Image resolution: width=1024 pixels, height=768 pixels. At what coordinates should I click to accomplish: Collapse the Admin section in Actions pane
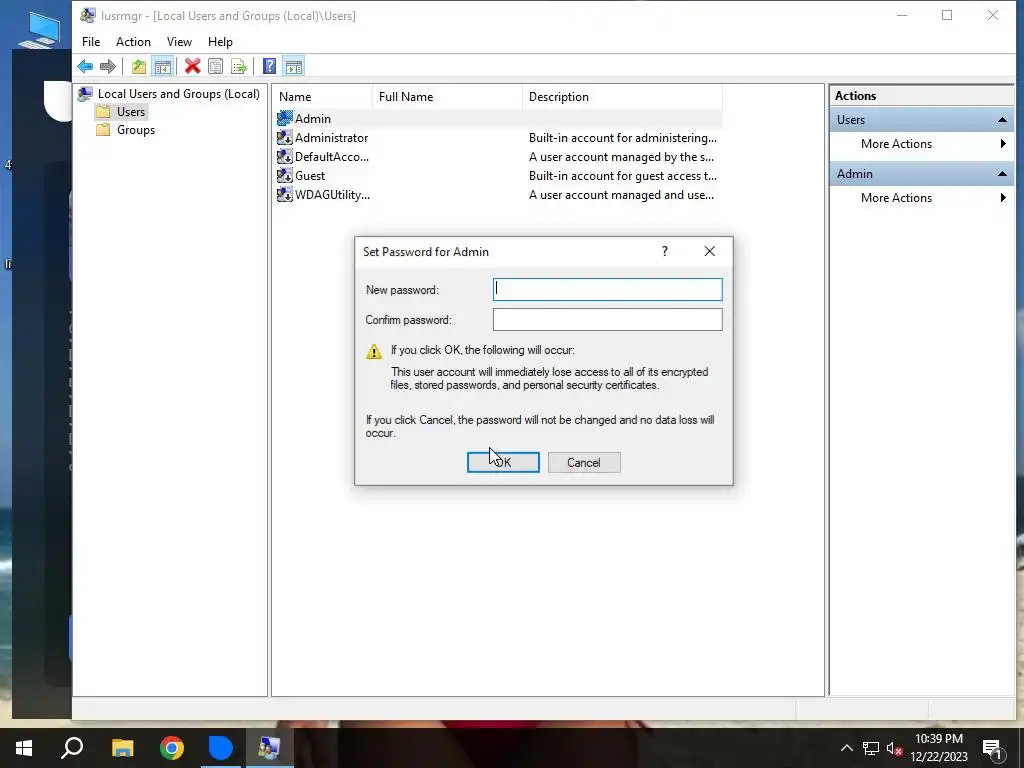coord(1002,174)
